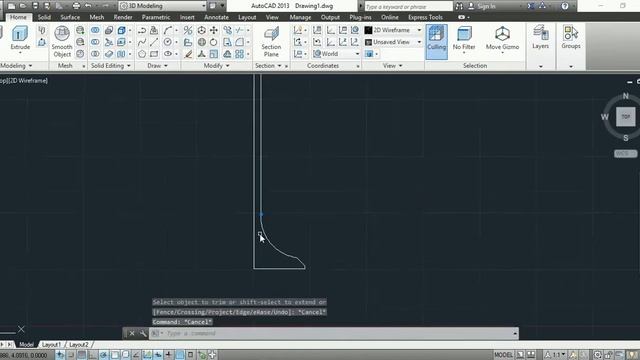Switch to the Annotate ribbon tab
Screen dimensions: 640x360
click(x=216, y=17)
